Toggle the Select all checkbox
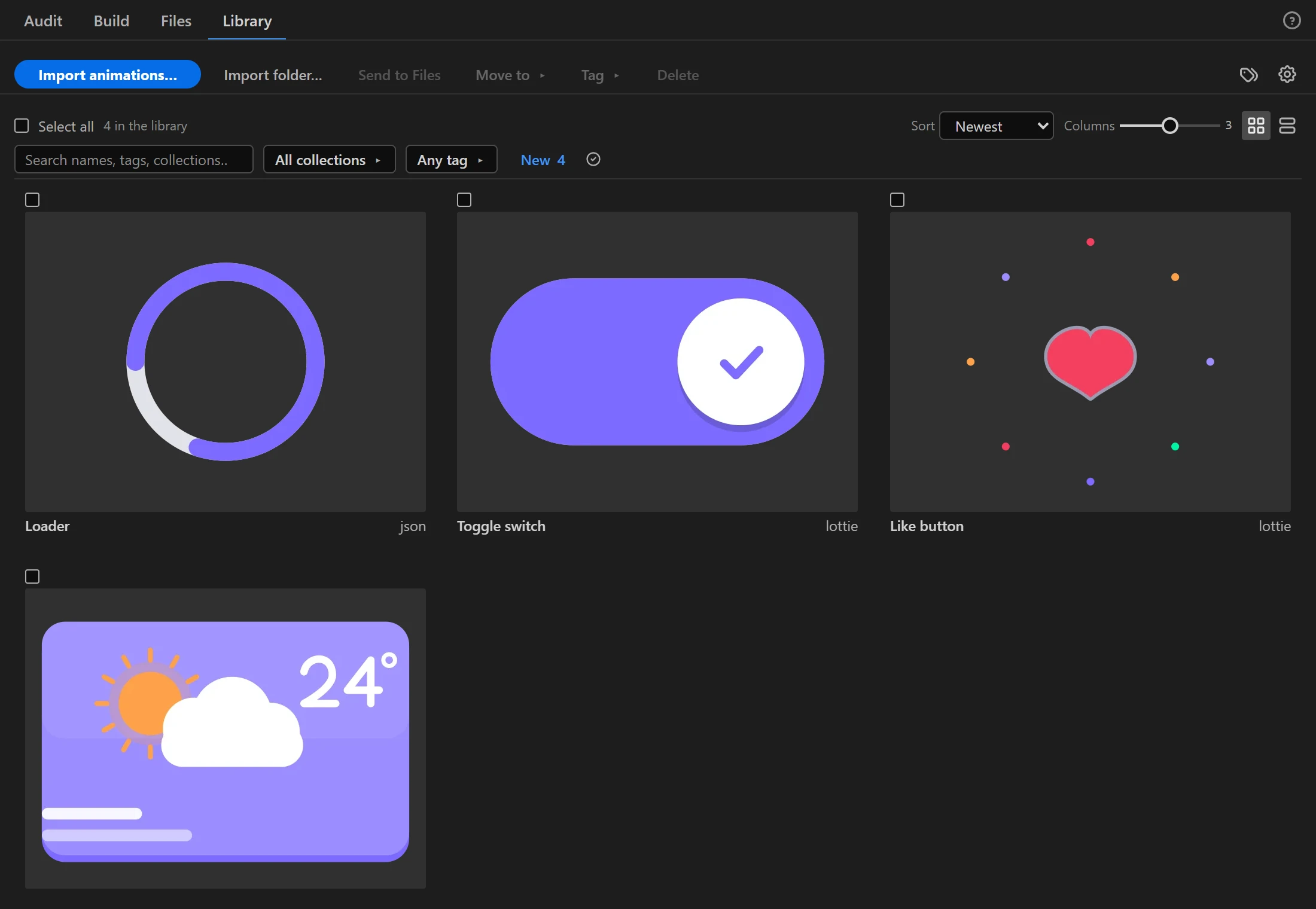 pyautogui.click(x=22, y=126)
